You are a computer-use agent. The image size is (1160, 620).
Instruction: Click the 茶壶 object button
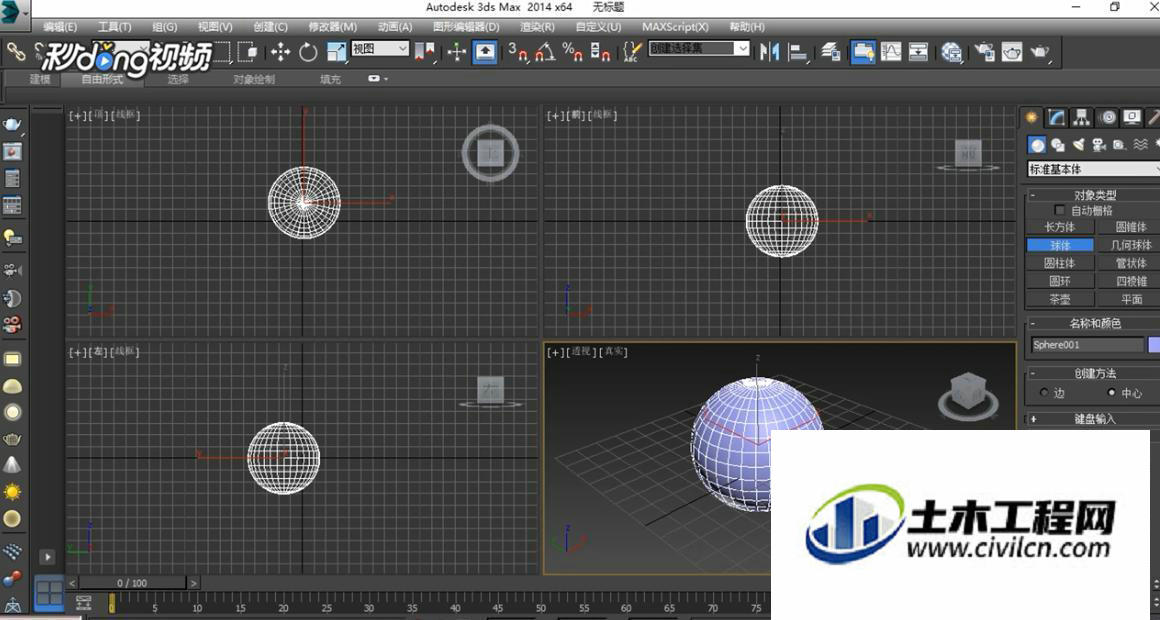coord(1059,299)
